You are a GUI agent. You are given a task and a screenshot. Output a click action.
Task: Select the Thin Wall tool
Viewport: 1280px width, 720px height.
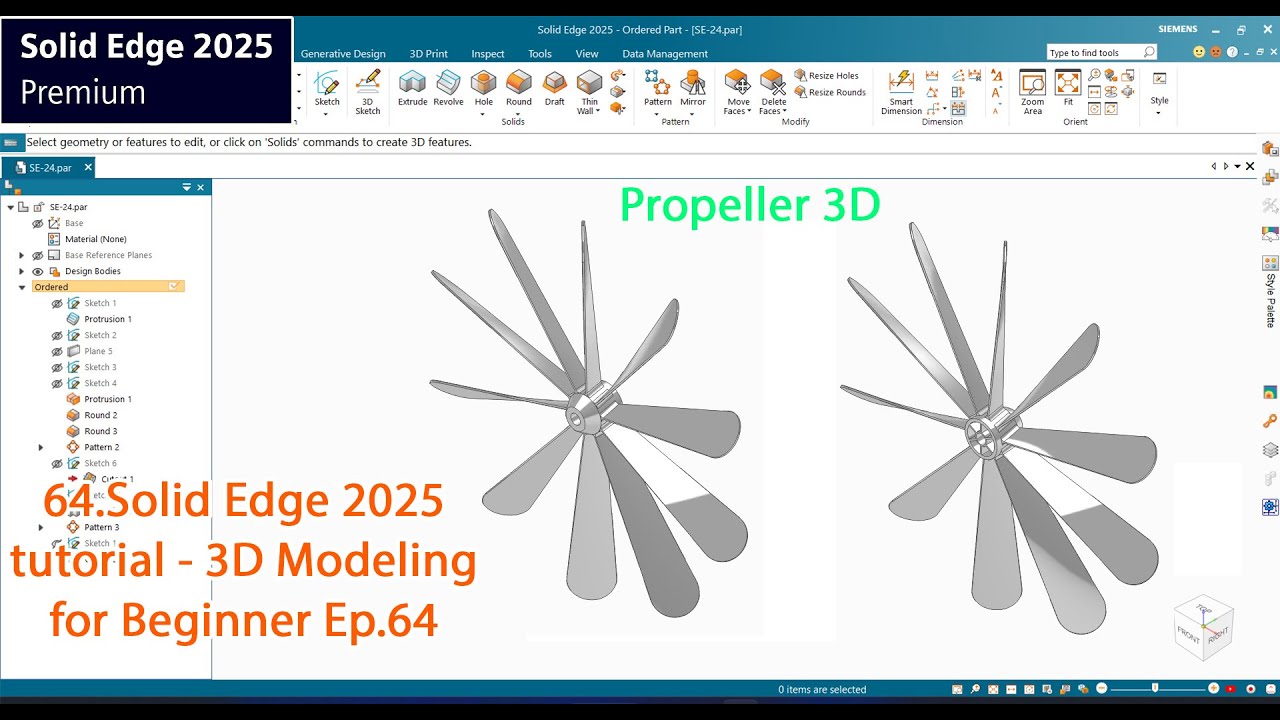point(590,90)
